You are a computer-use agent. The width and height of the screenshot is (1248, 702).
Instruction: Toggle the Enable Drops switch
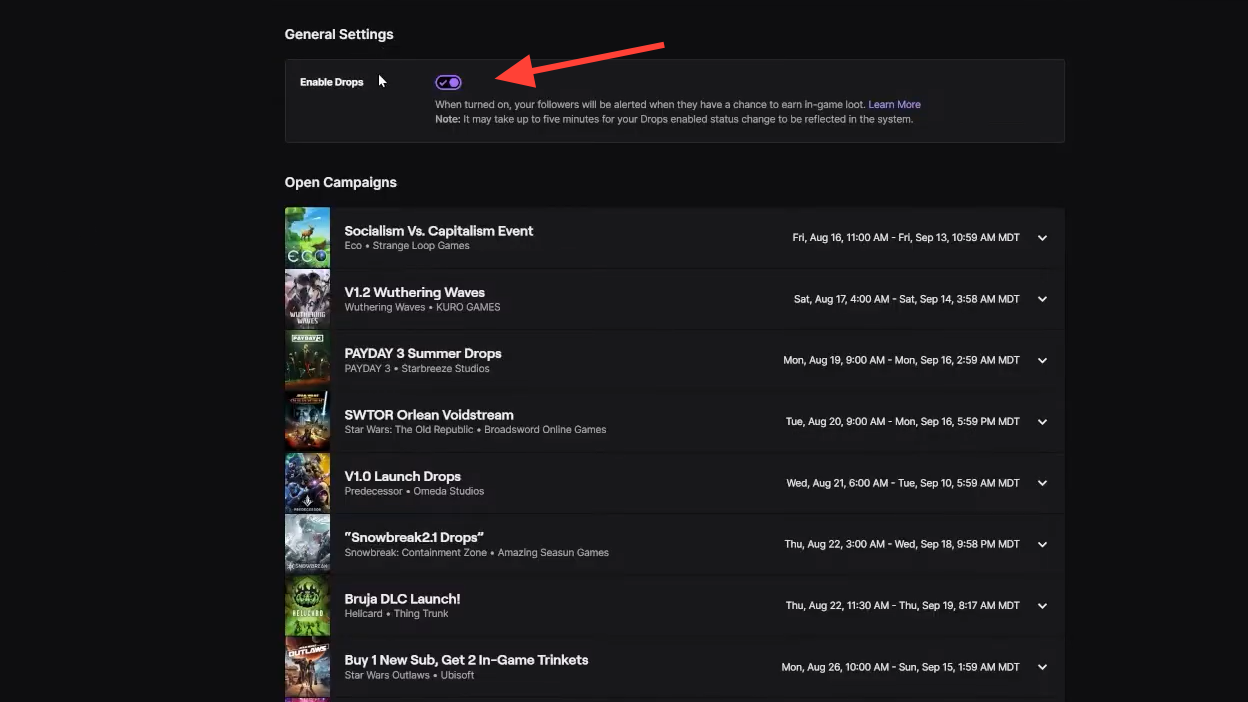pyautogui.click(x=448, y=82)
